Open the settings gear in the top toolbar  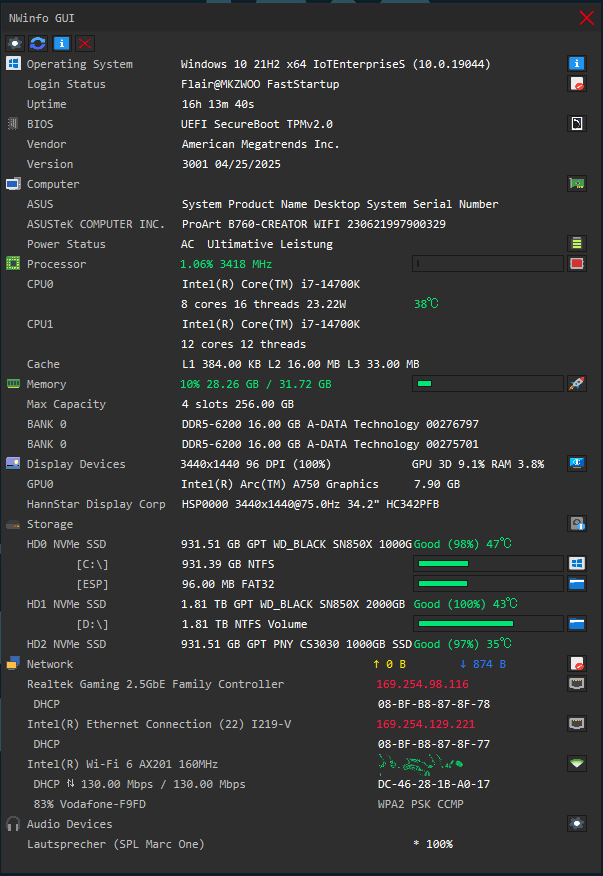coord(15,44)
